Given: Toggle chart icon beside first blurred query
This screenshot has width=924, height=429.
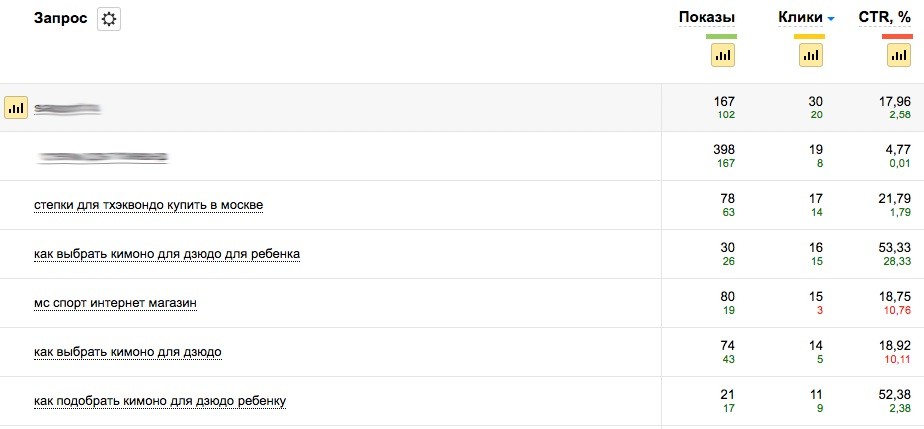Looking at the screenshot, I should coord(16,107).
